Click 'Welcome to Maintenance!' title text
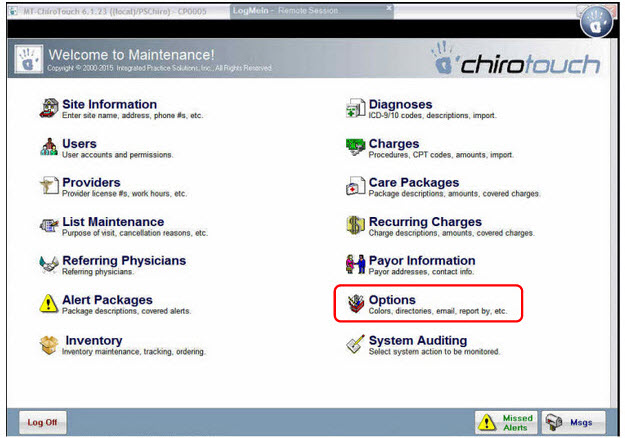 pyautogui.click(x=131, y=55)
